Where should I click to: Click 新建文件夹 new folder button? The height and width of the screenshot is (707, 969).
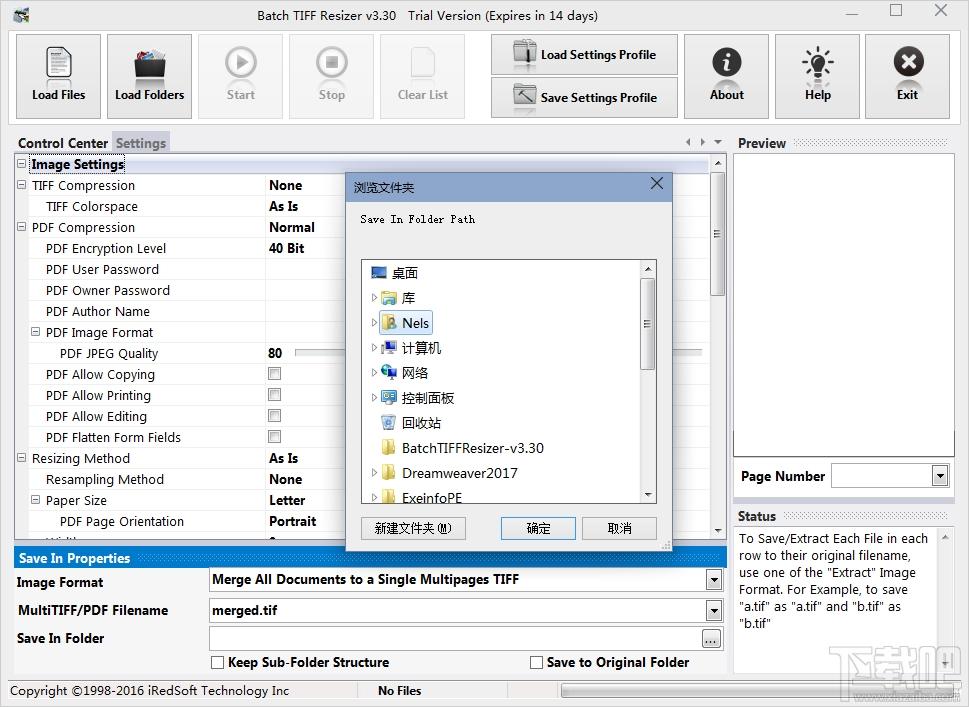tap(413, 528)
